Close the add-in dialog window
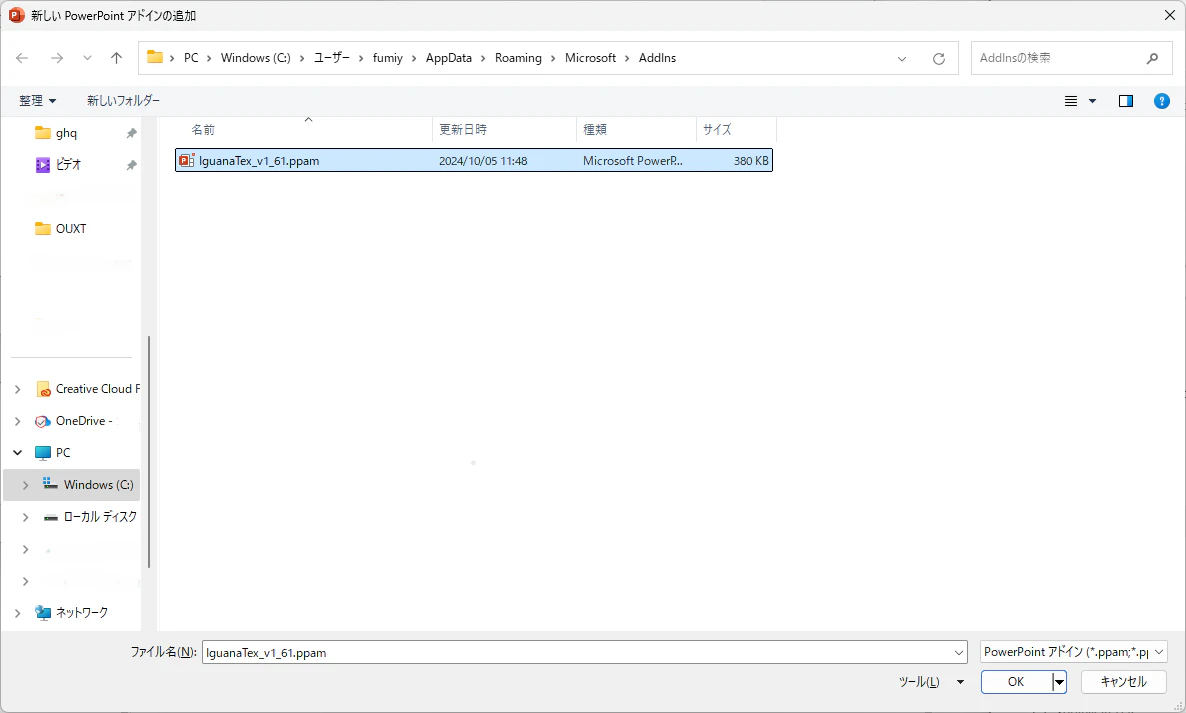 [1169, 15]
